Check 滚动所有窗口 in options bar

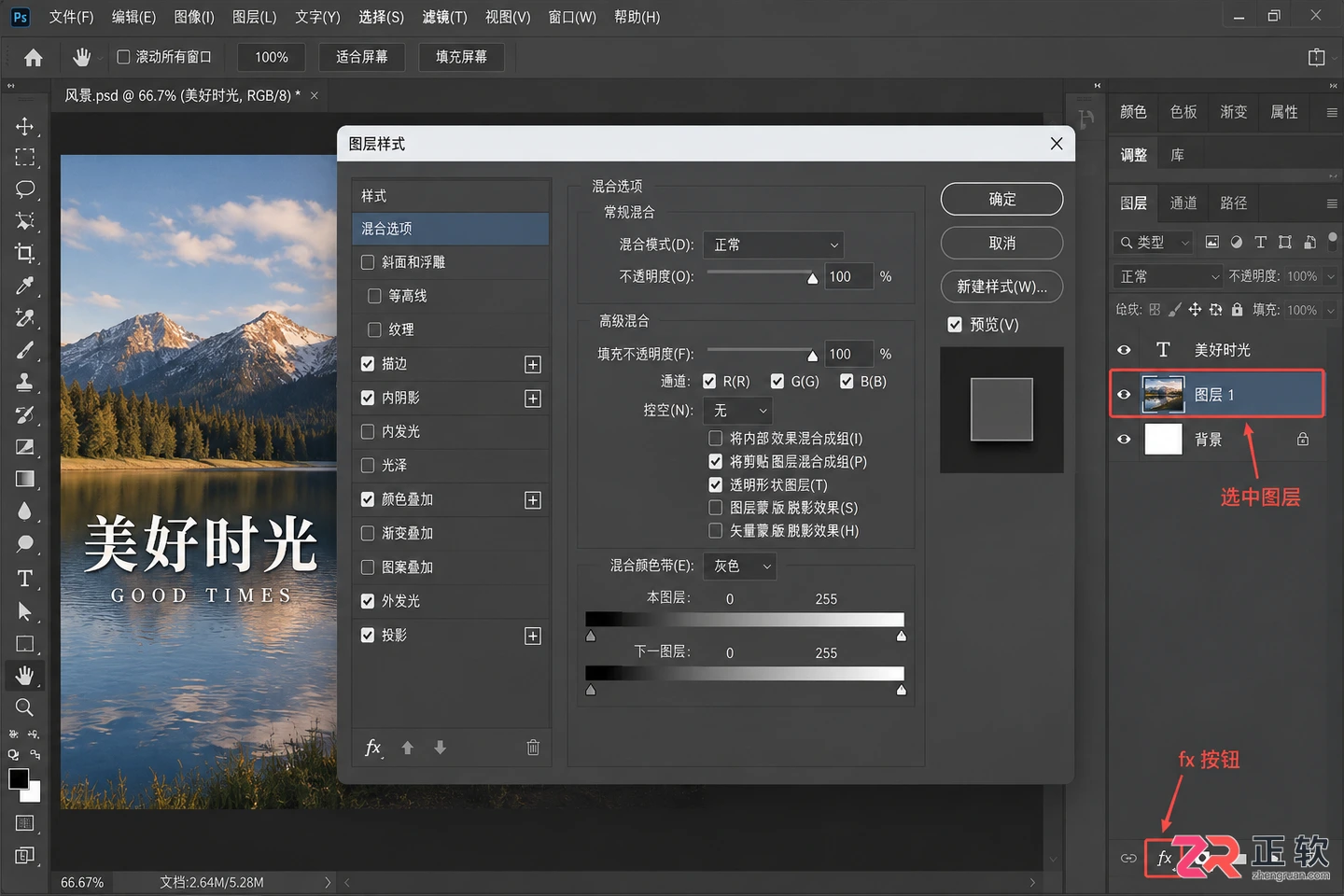[123, 57]
